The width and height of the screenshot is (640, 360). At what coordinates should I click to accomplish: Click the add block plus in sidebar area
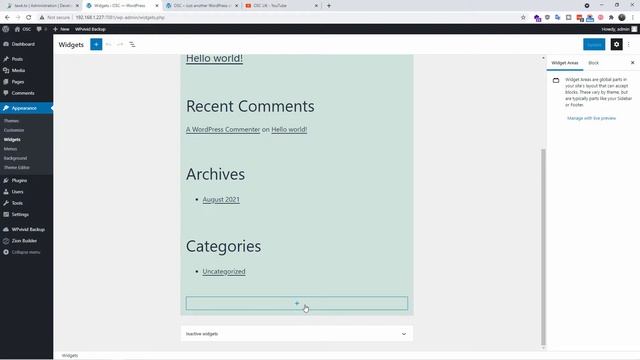pyautogui.click(x=297, y=303)
